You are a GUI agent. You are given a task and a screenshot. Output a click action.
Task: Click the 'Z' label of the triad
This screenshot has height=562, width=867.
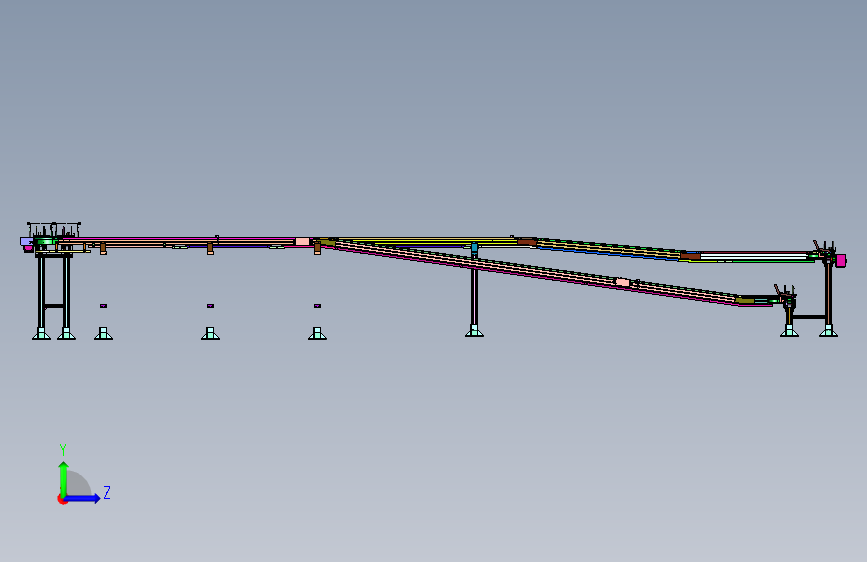(x=107, y=492)
